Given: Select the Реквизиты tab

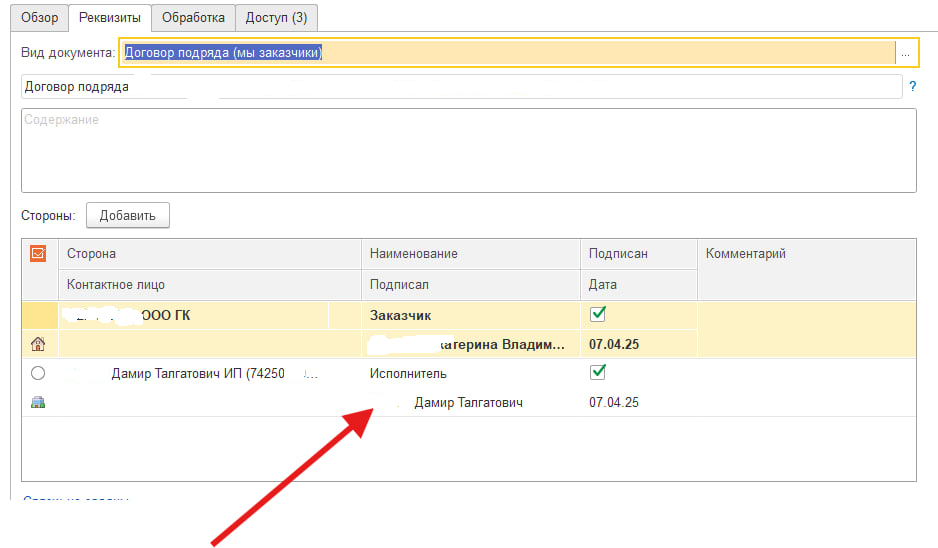Looking at the screenshot, I should (x=109, y=17).
